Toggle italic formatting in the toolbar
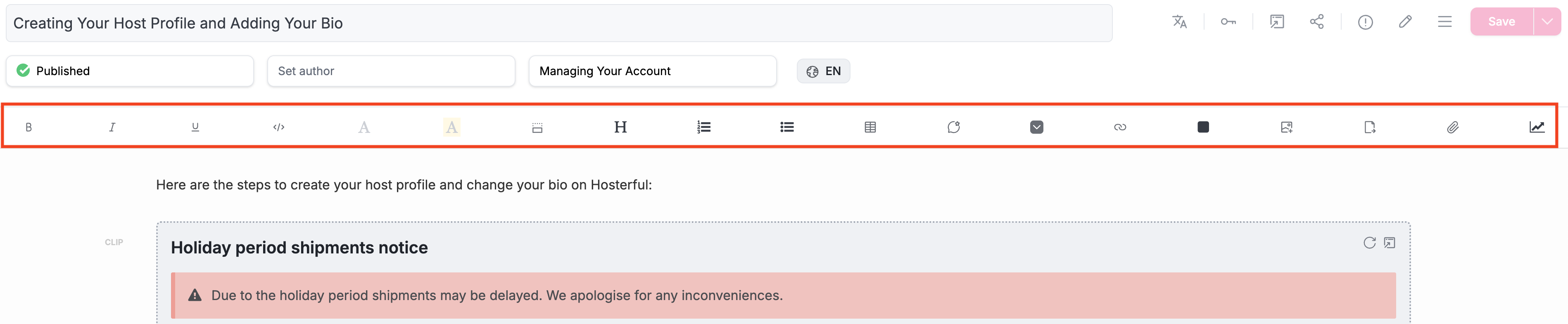Image resolution: width=1568 pixels, height=324 pixels. pos(112,127)
